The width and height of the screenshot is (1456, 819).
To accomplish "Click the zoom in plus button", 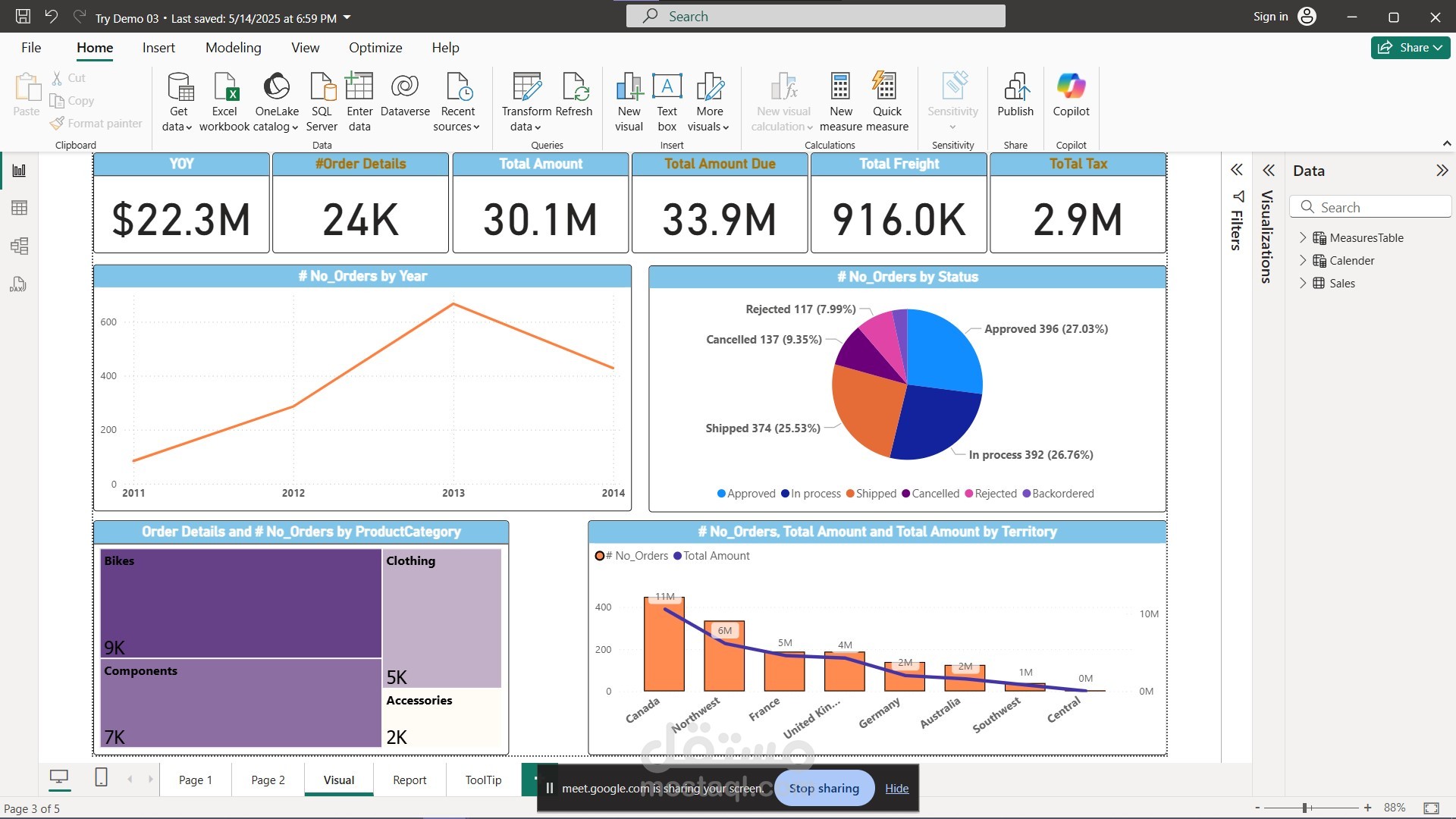I will [1367, 808].
